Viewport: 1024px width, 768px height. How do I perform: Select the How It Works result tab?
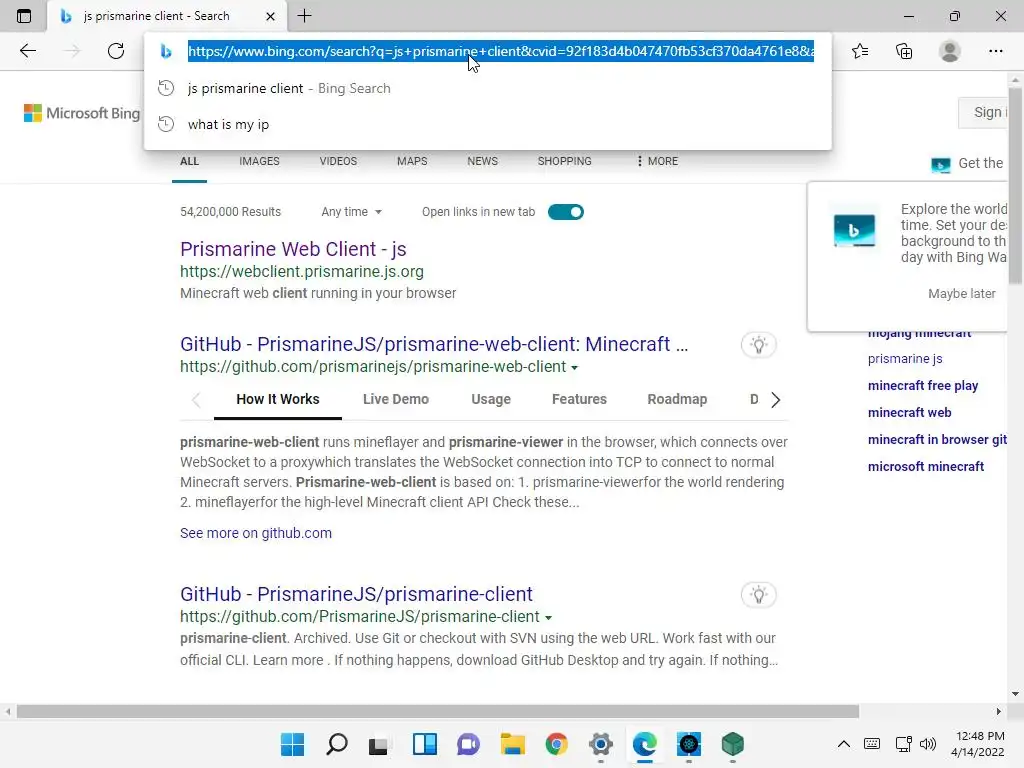(x=278, y=399)
